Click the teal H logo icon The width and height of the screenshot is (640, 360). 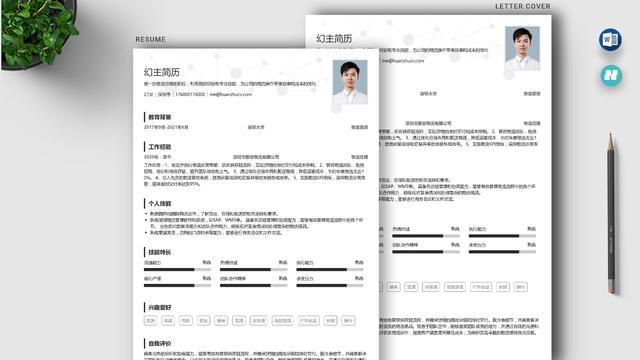(x=611, y=76)
